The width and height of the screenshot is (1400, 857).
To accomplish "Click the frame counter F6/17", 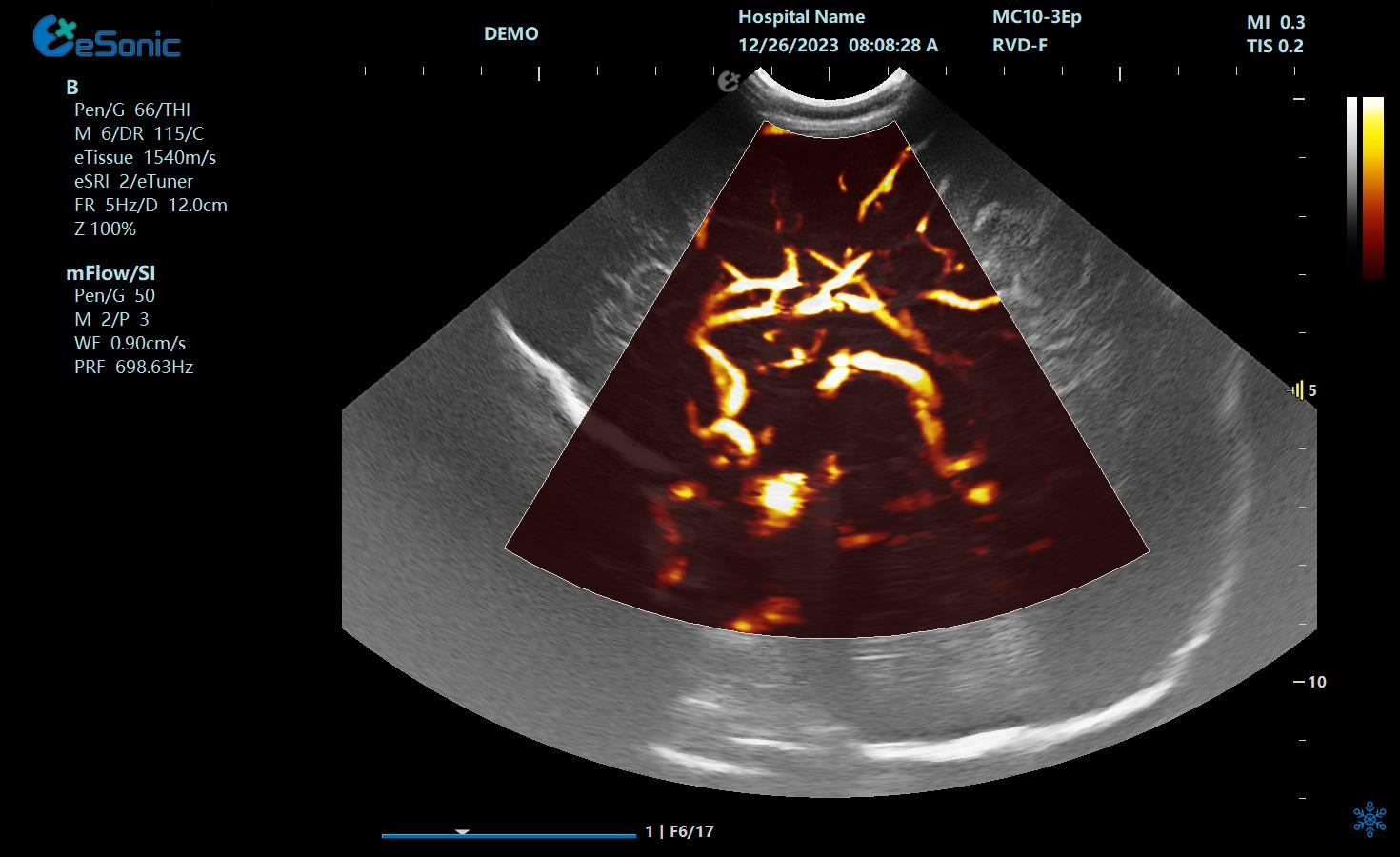I will click(690, 831).
